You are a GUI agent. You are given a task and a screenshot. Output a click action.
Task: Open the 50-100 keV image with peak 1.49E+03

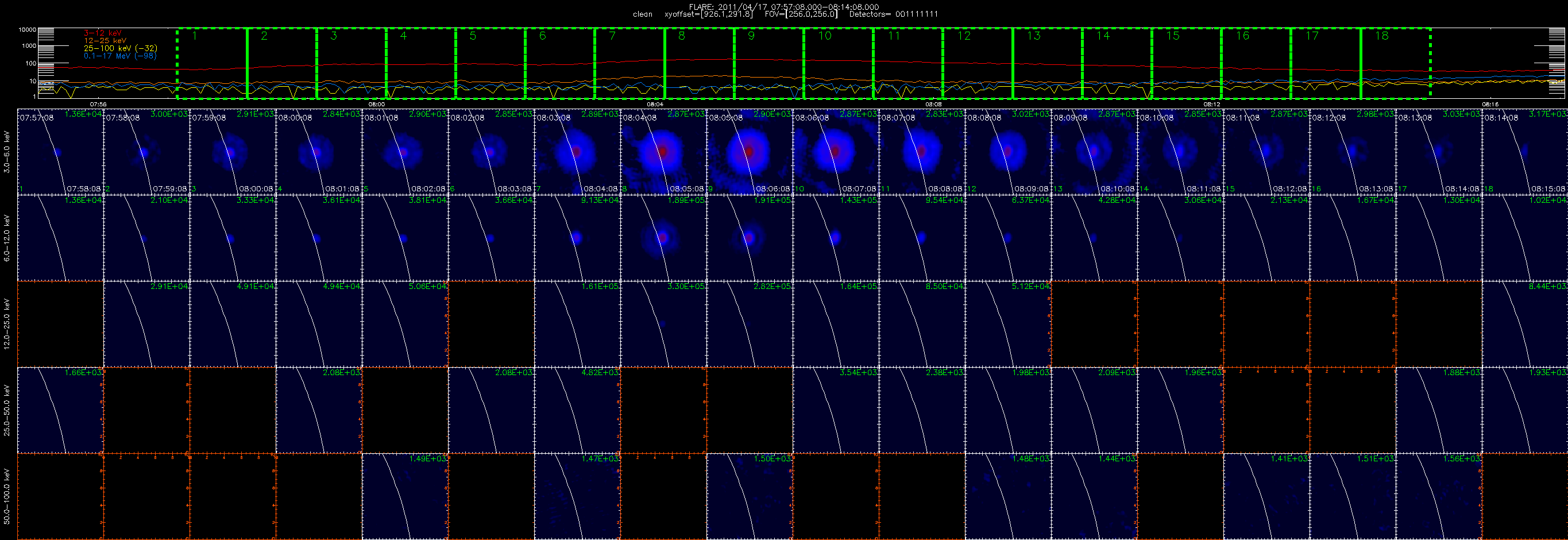pos(405,496)
